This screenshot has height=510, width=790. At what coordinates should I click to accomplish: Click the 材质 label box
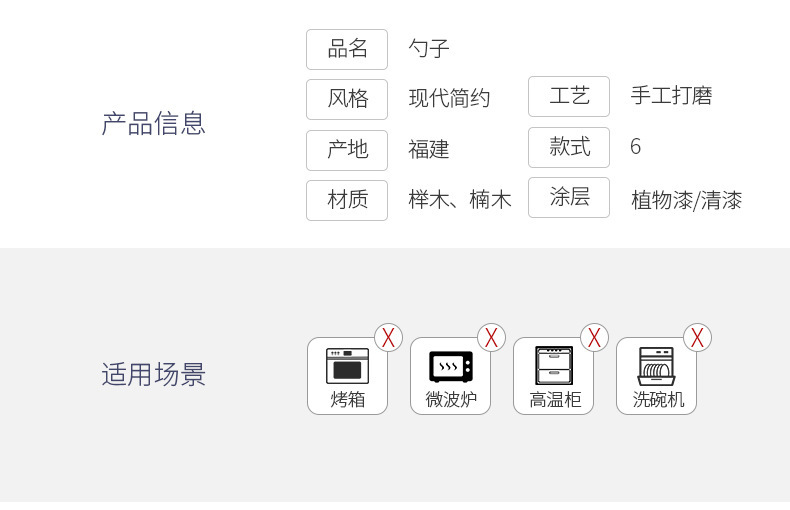coord(347,200)
